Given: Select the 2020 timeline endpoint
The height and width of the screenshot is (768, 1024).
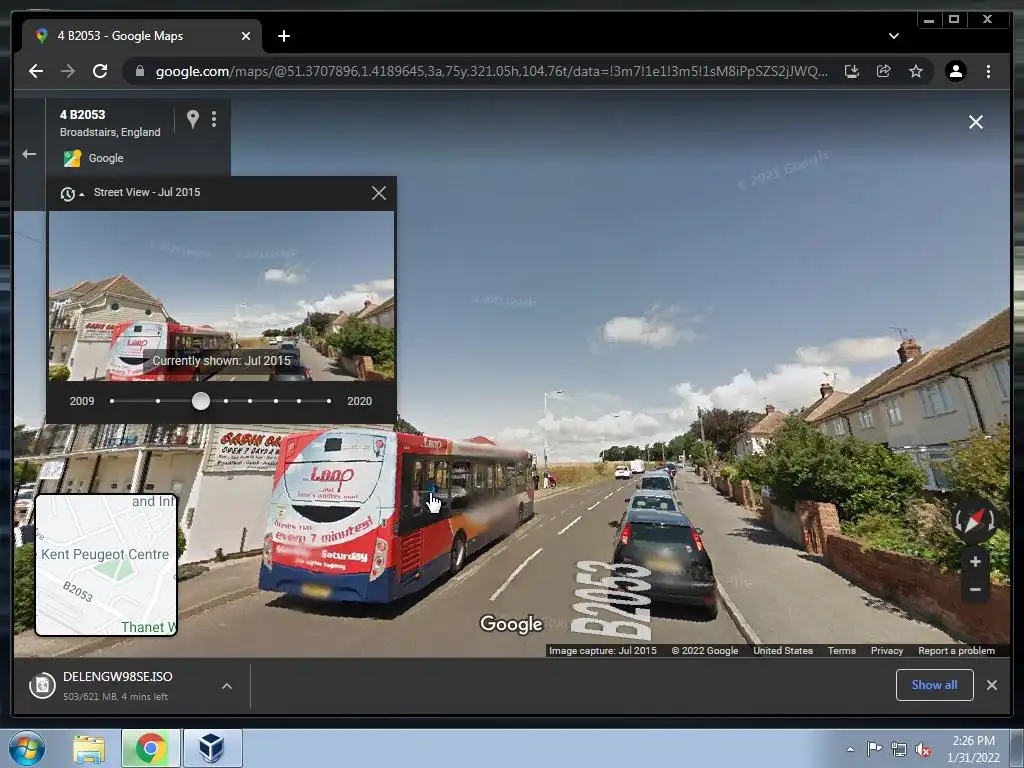Looking at the screenshot, I should (329, 401).
